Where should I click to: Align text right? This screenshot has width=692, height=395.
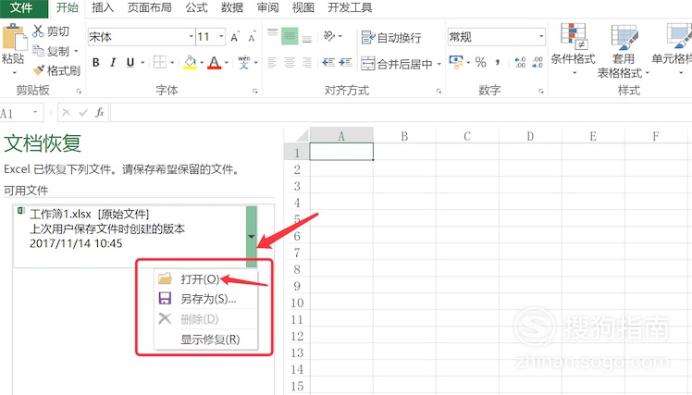click(x=307, y=63)
